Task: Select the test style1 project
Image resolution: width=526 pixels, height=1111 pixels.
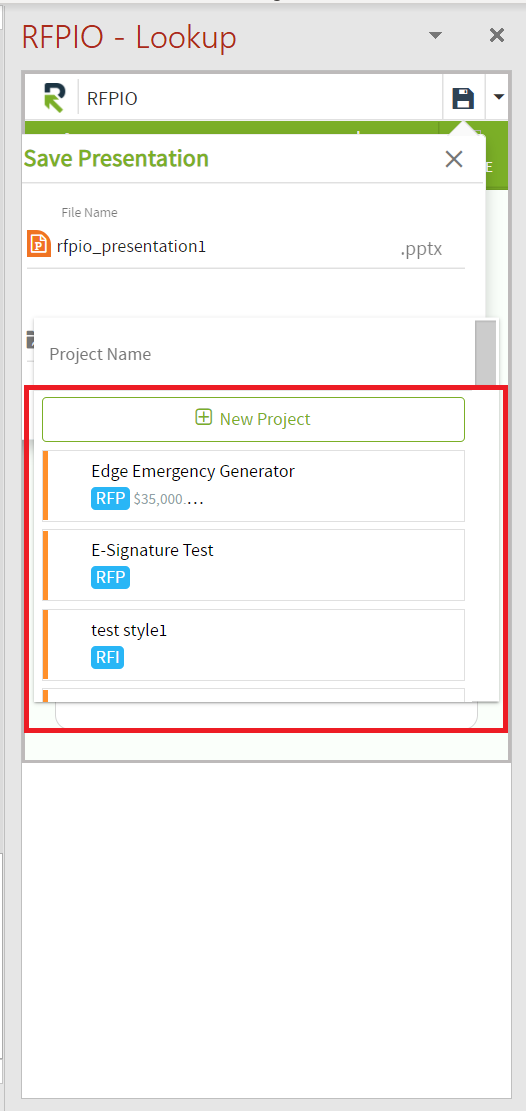Action: (254, 645)
